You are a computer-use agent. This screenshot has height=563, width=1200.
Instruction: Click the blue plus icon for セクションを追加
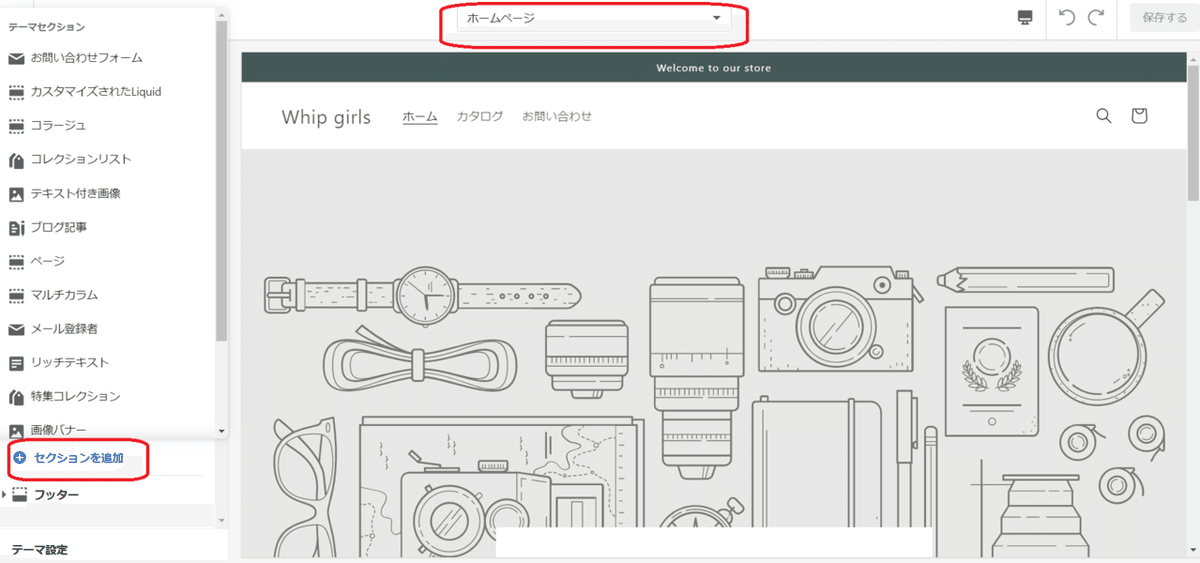pyautogui.click(x=20, y=458)
